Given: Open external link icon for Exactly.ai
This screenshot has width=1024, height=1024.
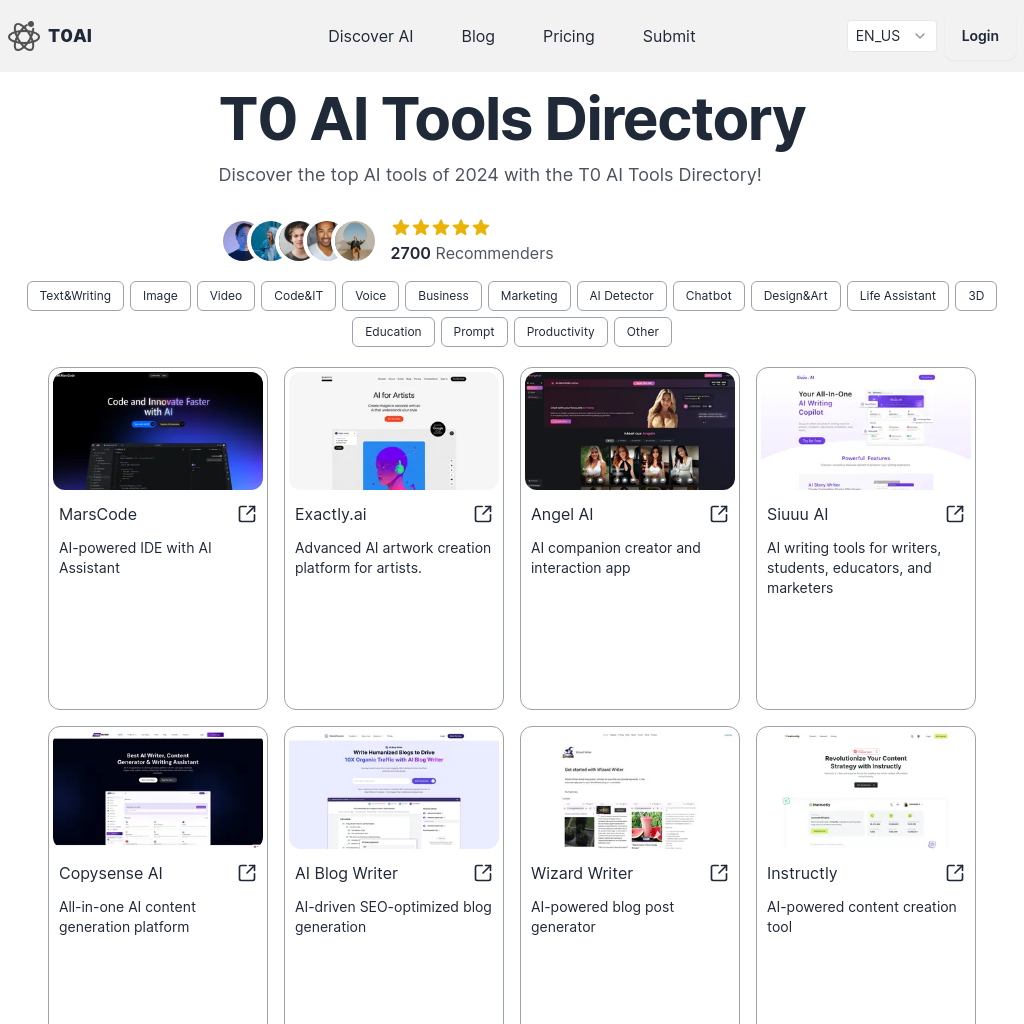Looking at the screenshot, I should click(483, 514).
